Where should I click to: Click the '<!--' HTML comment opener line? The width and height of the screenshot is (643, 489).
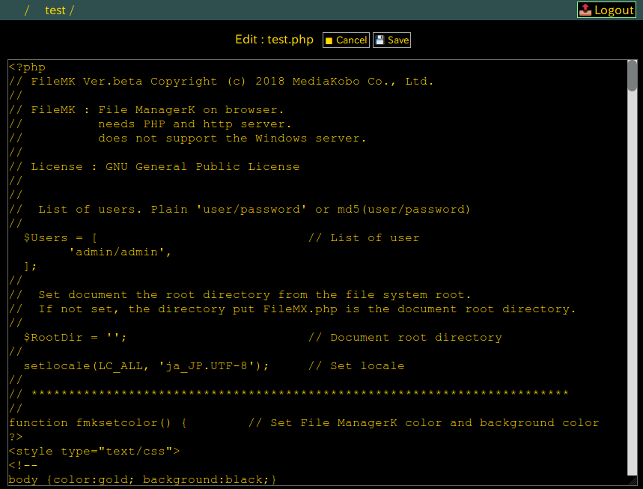[x=23, y=466]
